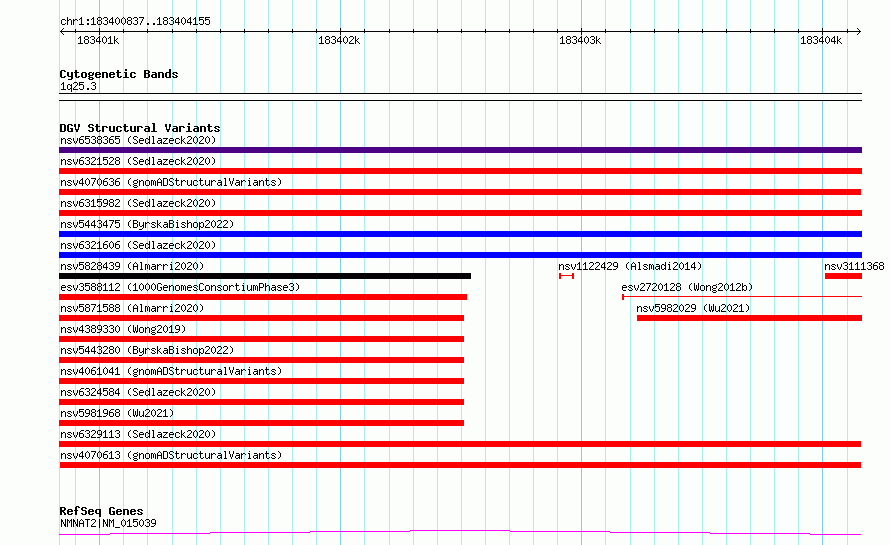890x545 pixels.
Task: Select the red nsv4070636 variant bar
Action: 460,192
